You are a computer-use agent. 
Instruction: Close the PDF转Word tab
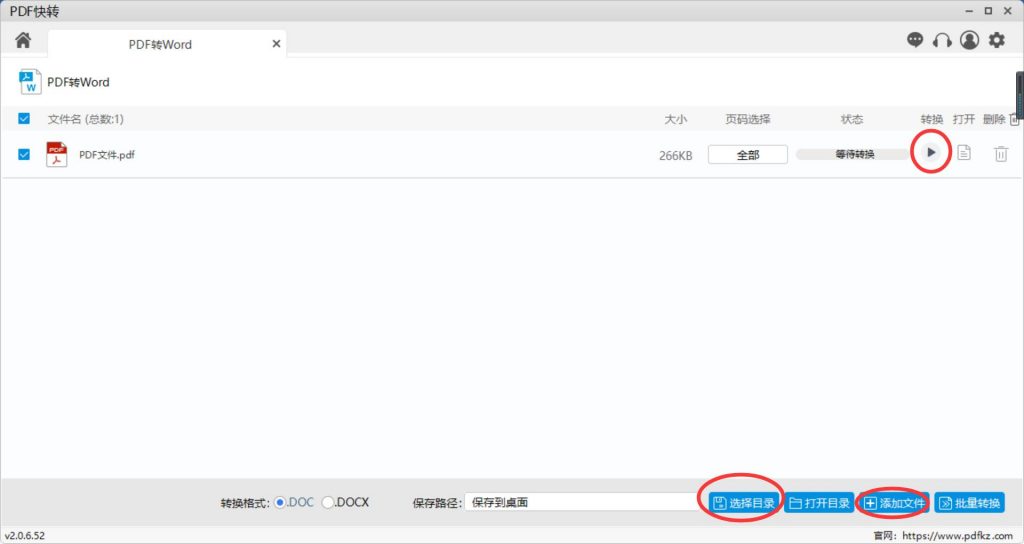(276, 44)
